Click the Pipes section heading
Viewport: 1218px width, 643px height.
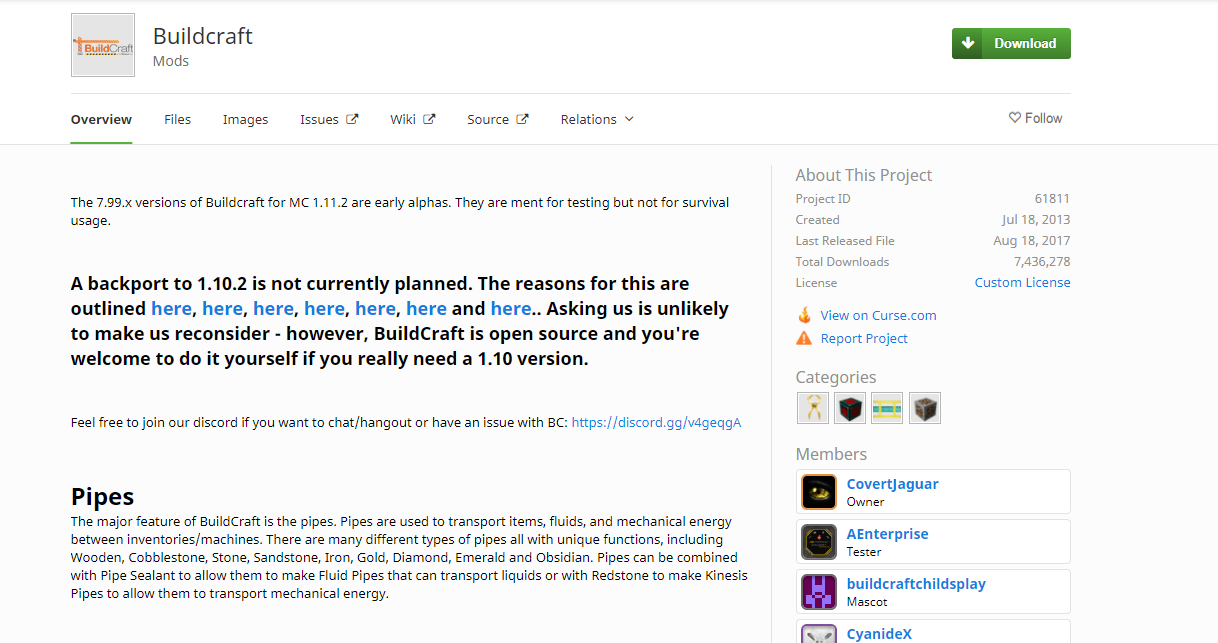[x=102, y=497]
